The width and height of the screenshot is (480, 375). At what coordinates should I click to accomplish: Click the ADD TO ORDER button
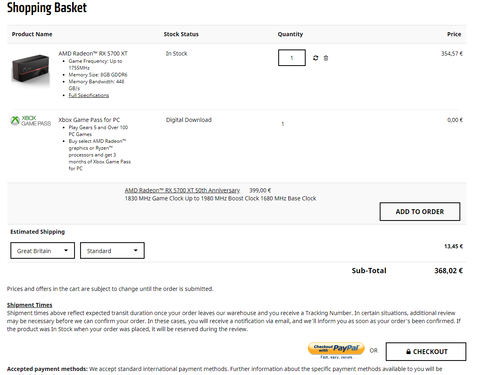[x=420, y=211]
